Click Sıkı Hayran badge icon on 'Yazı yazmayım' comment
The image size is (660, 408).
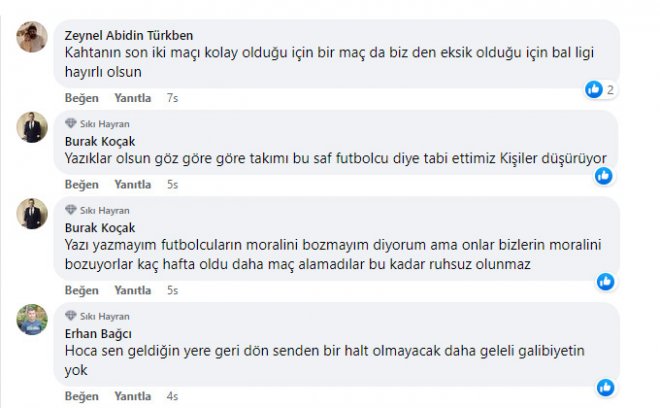70,209
